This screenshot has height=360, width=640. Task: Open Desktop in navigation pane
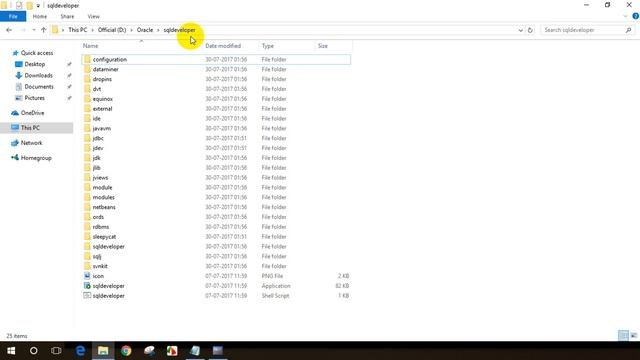pos(35,64)
